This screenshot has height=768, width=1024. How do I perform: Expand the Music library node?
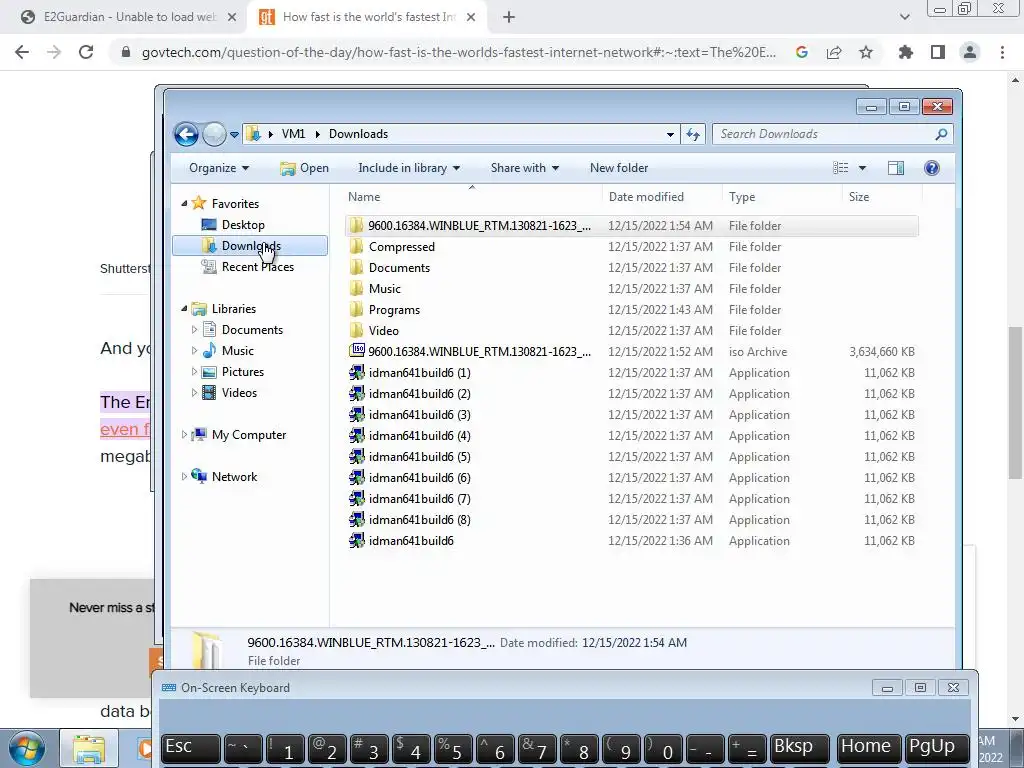[x=194, y=351]
